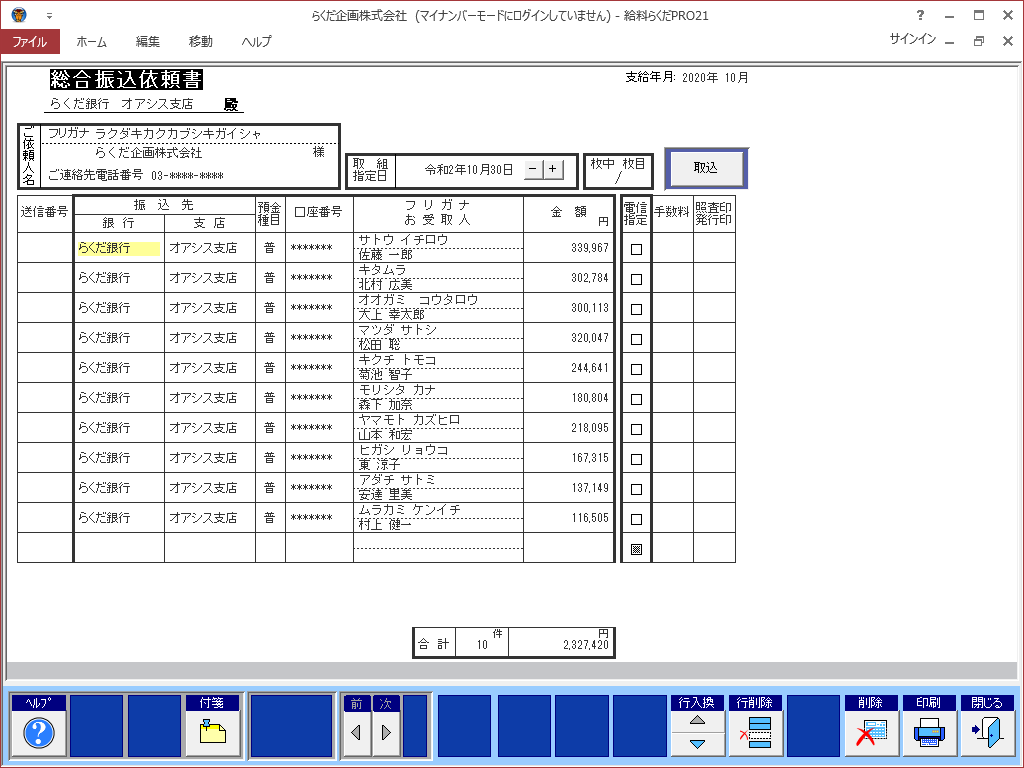Decrease 取組指定日 with minus button
1024x768 pixels.
tap(533, 170)
